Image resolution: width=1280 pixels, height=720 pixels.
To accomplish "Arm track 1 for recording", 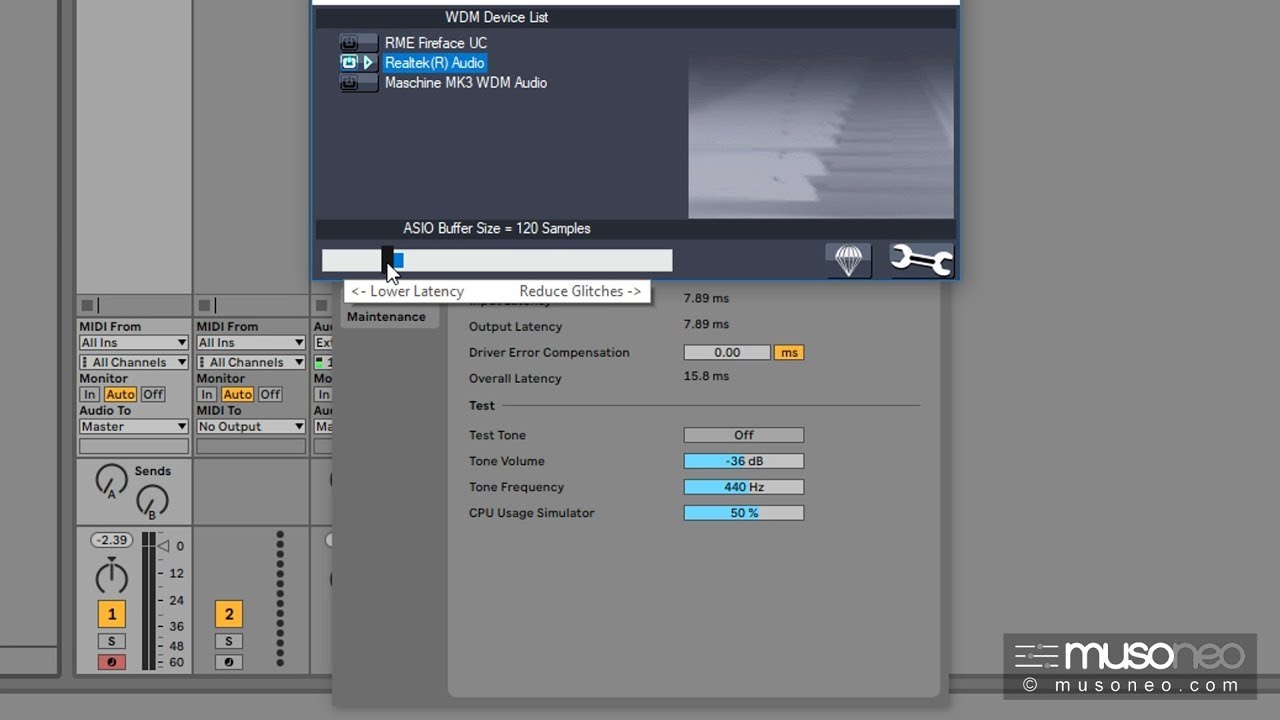I will pyautogui.click(x=111, y=662).
